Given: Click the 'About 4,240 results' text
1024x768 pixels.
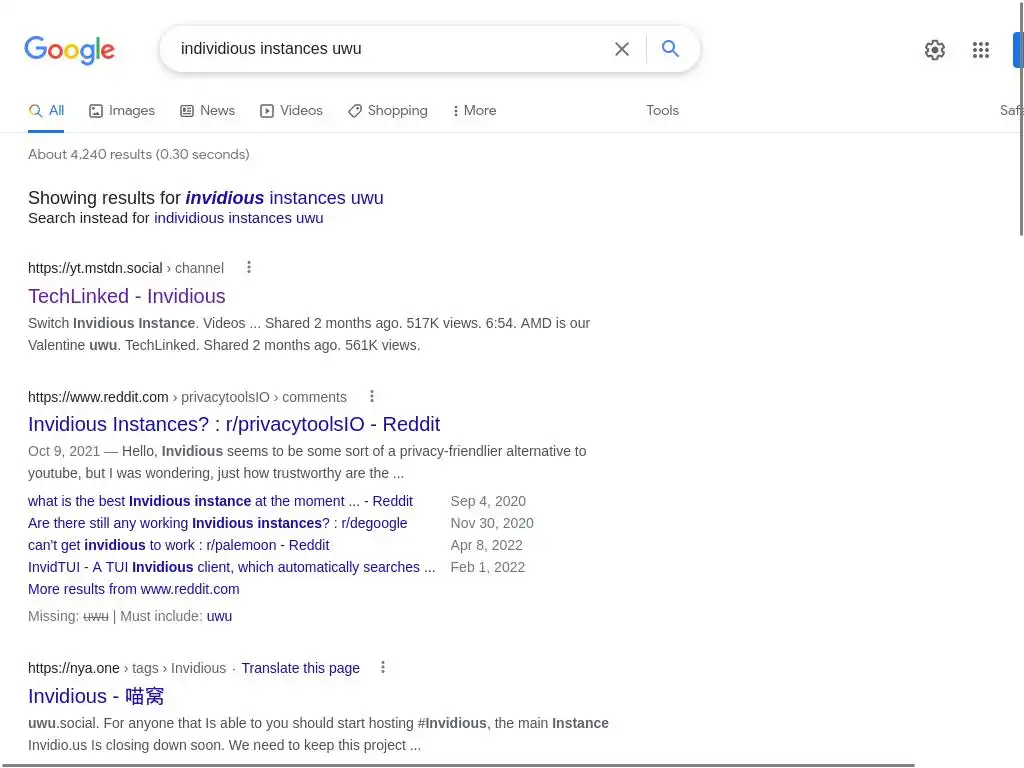Looking at the screenshot, I should click(x=138, y=155).
